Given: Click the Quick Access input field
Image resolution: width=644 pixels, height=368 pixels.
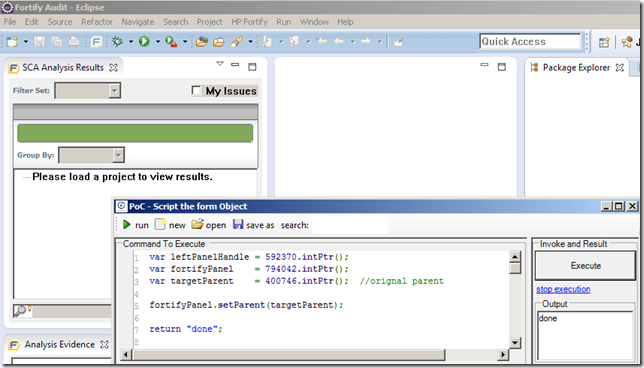Looking at the screenshot, I should click(530, 41).
